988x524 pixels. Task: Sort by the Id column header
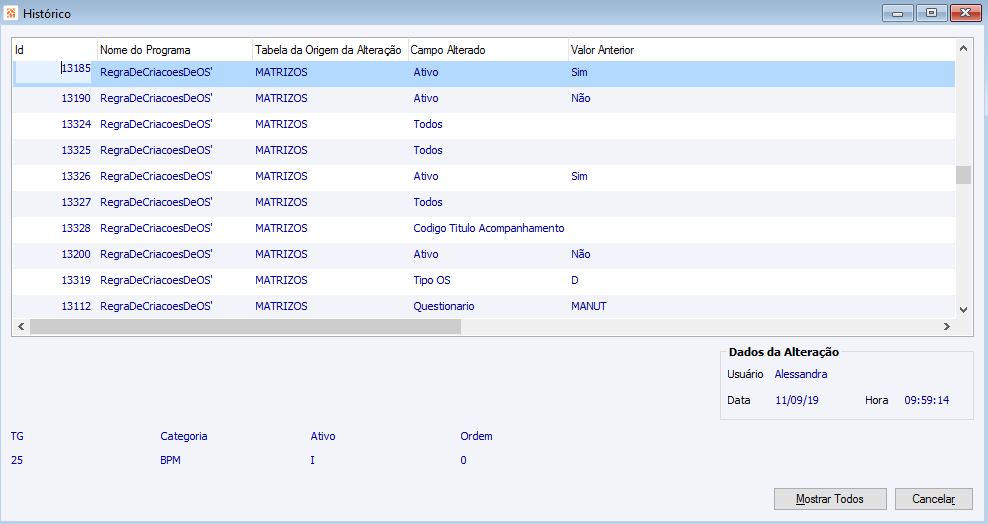click(x=55, y=50)
